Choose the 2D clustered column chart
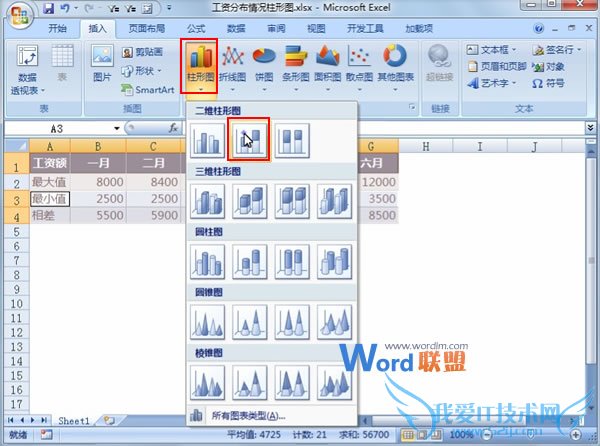Screen dimensions: 600x446 [207, 140]
